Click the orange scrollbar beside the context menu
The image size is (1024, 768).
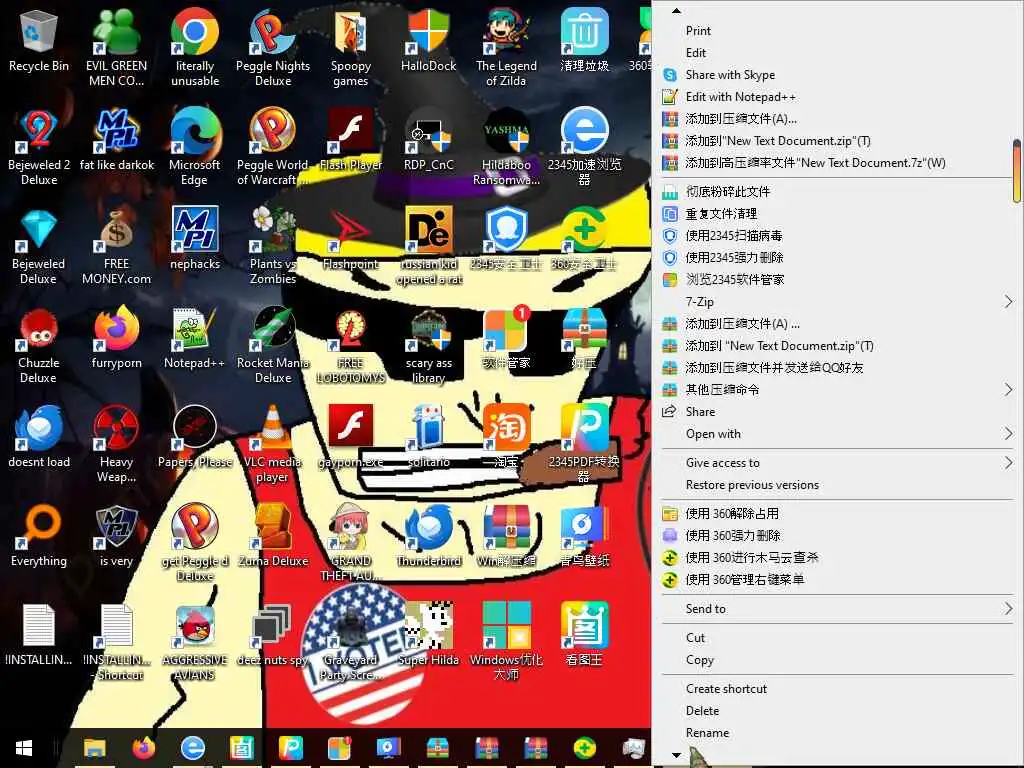pyautogui.click(x=1017, y=171)
